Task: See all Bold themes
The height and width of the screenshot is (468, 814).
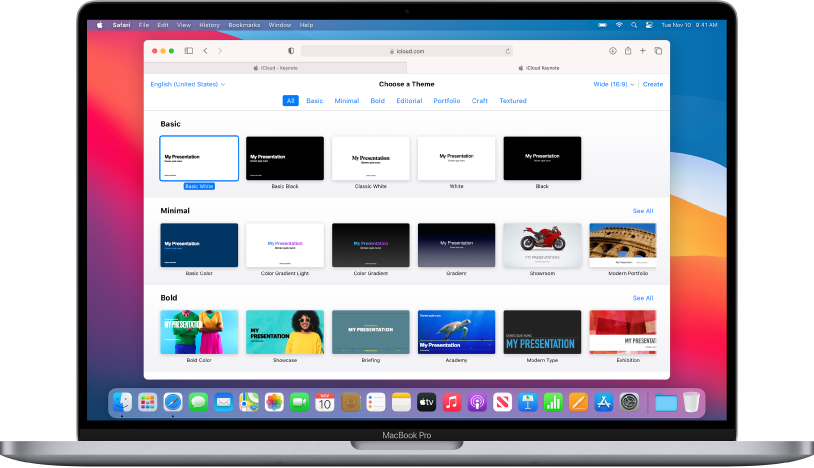Action: point(643,298)
